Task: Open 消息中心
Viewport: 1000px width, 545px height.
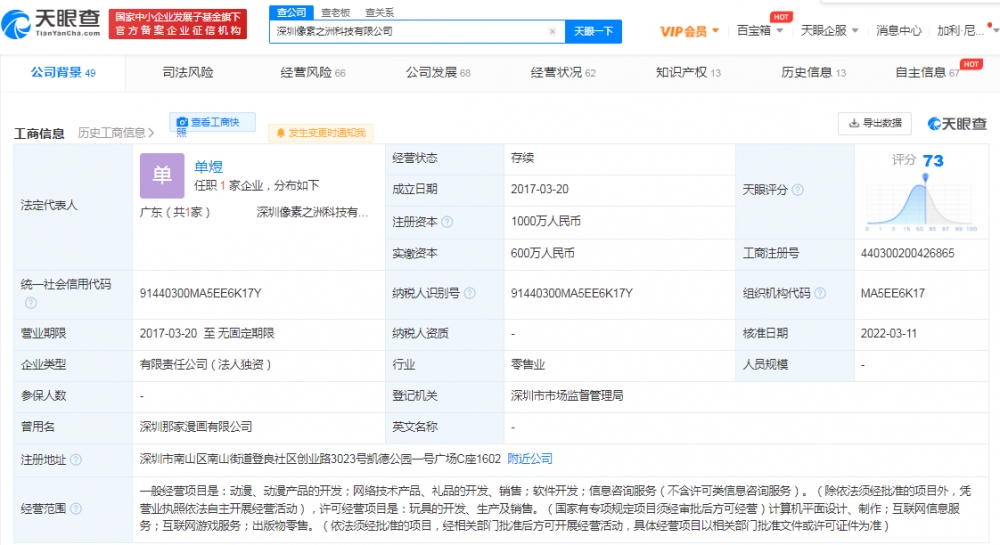Action: pyautogui.click(x=899, y=30)
